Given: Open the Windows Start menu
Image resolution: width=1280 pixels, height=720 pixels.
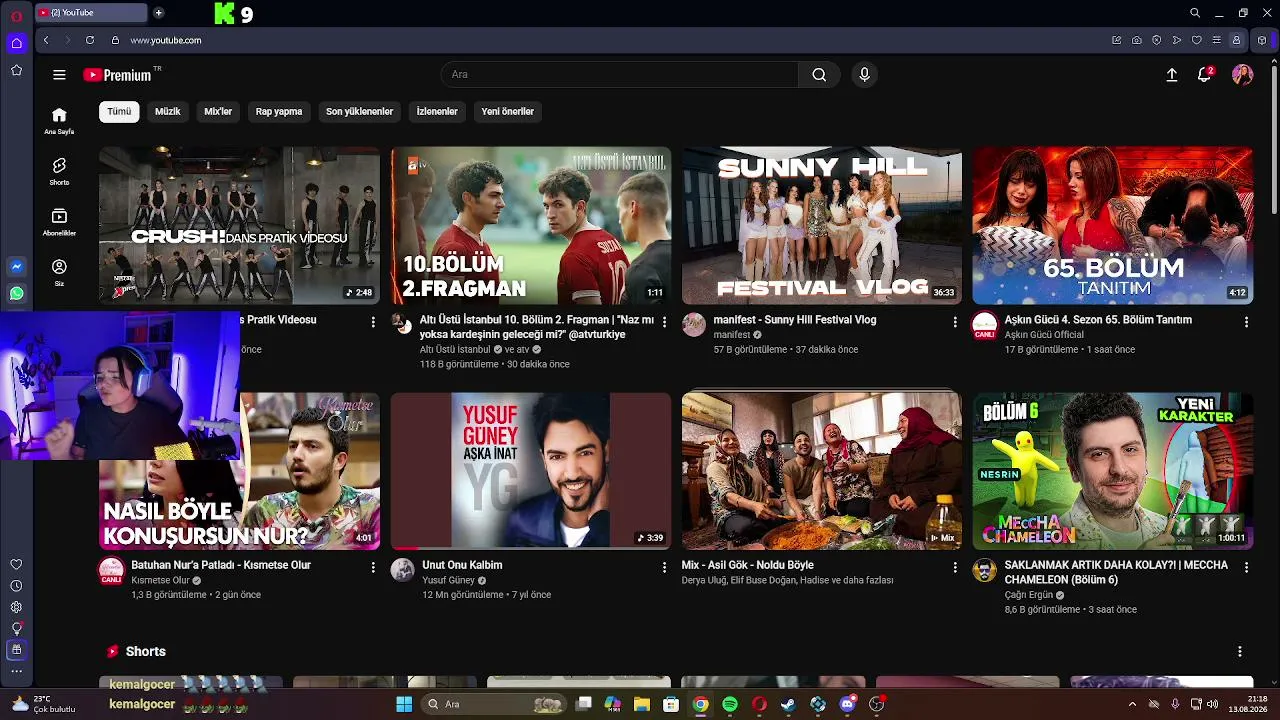Looking at the screenshot, I should tap(404, 705).
